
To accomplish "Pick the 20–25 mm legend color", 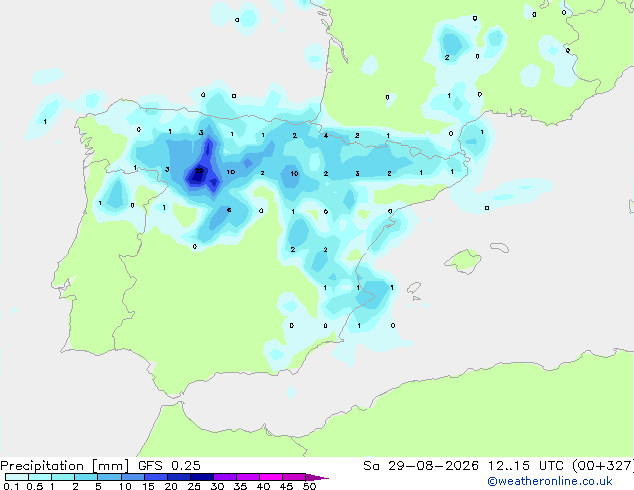I will pyautogui.click(x=178, y=477).
